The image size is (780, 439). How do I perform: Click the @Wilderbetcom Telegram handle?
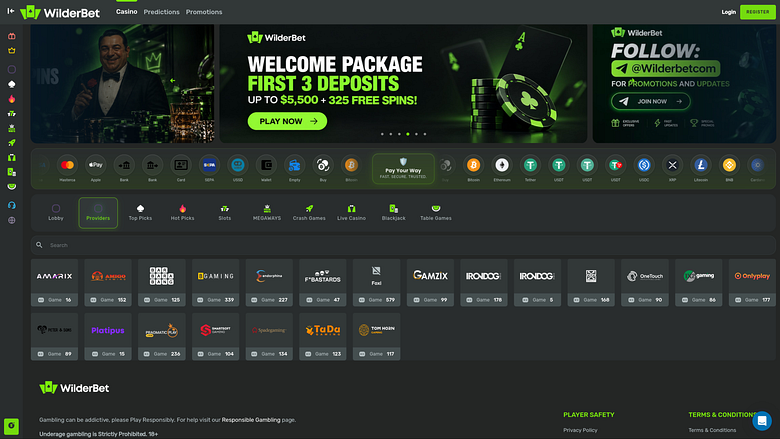coord(666,68)
